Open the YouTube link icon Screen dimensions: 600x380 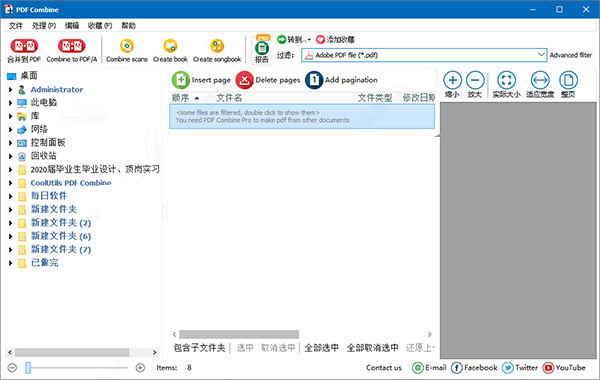(548, 368)
